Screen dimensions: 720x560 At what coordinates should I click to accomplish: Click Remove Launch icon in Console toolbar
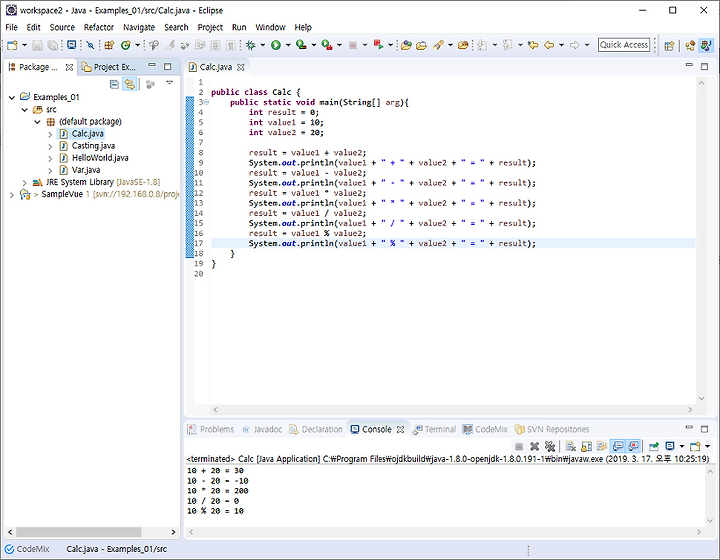[x=534, y=446]
